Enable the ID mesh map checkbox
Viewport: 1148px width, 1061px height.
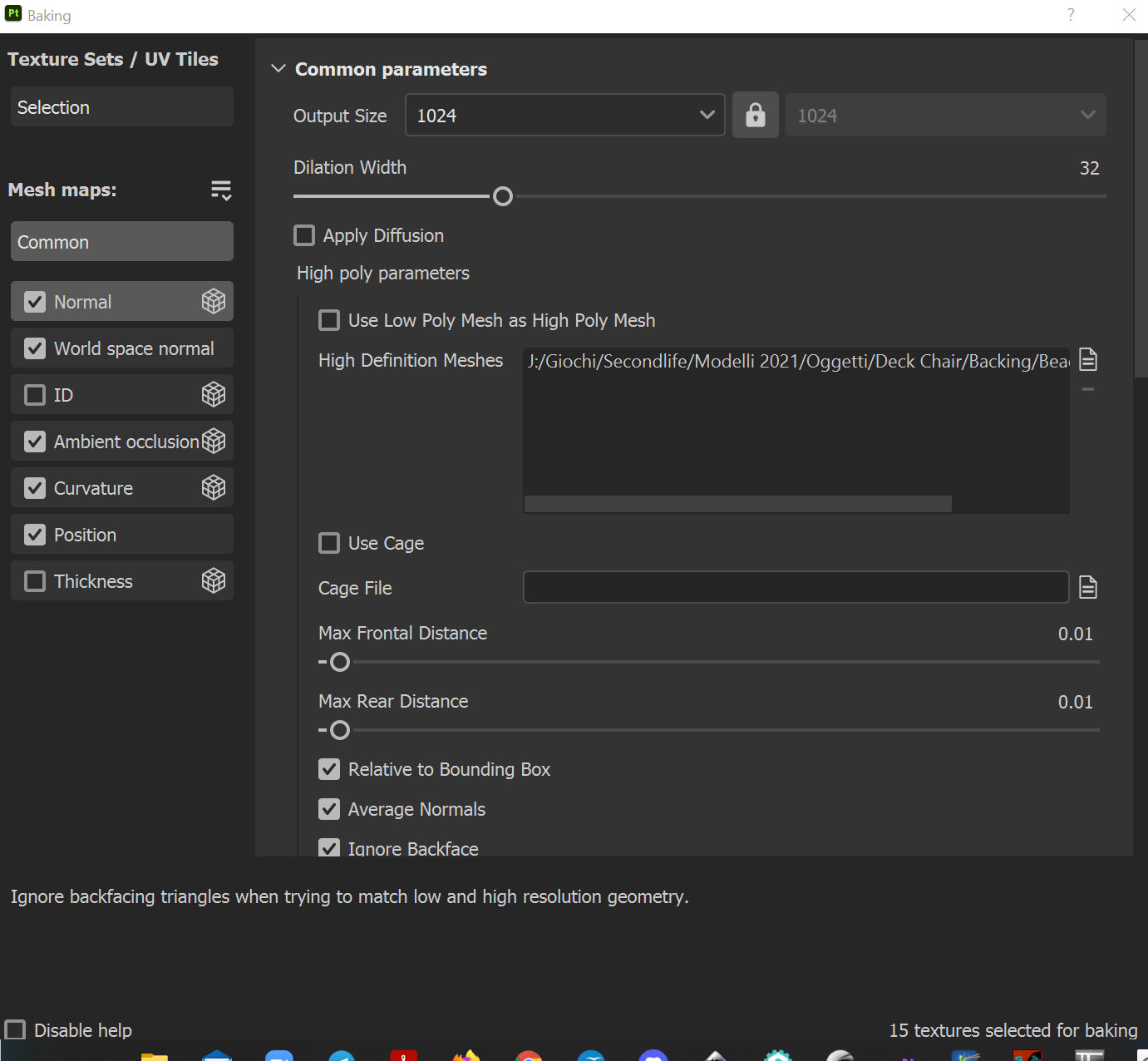[x=35, y=395]
